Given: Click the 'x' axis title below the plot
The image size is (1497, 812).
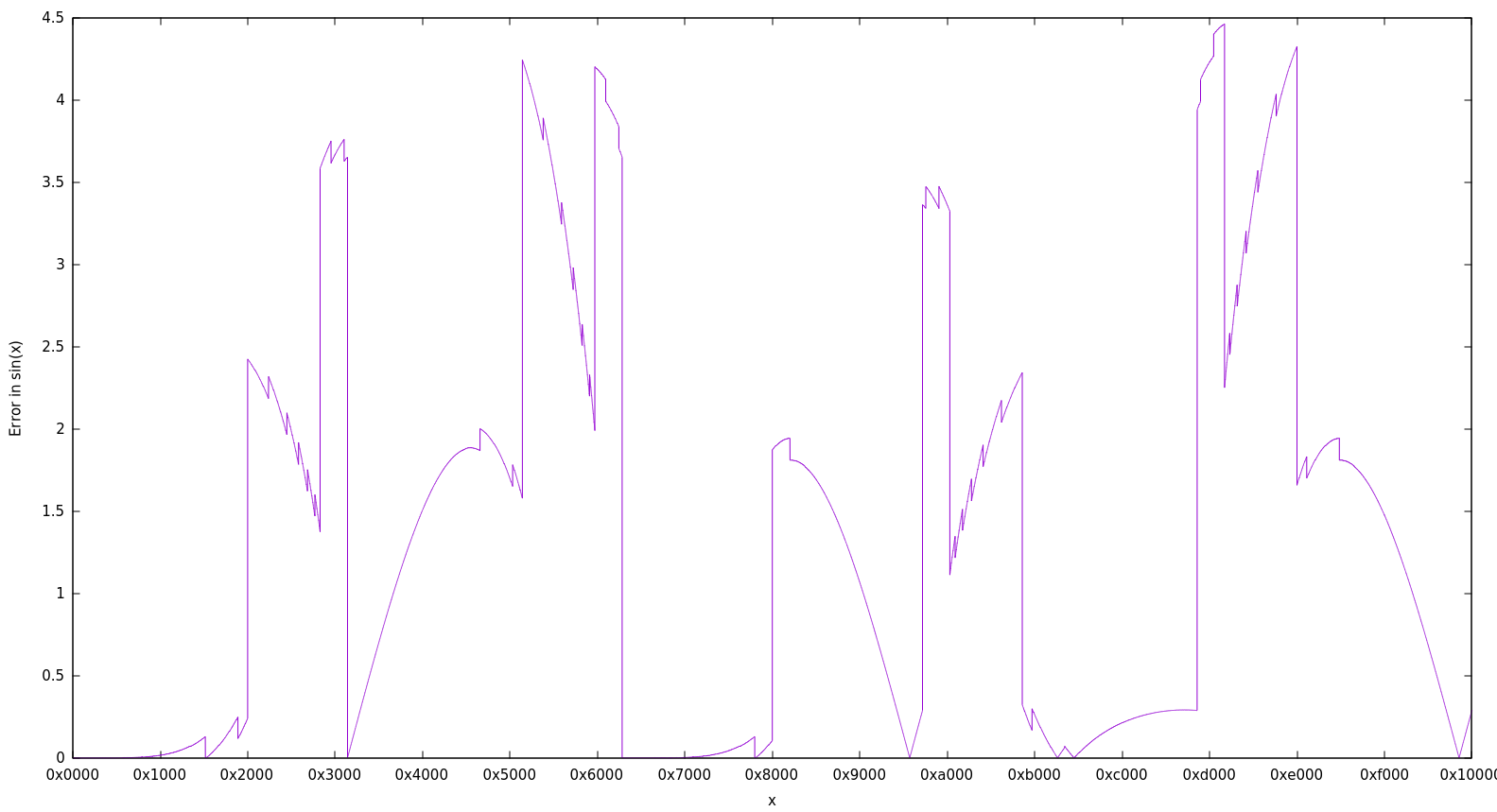Looking at the screenshot, I should 772,801.
